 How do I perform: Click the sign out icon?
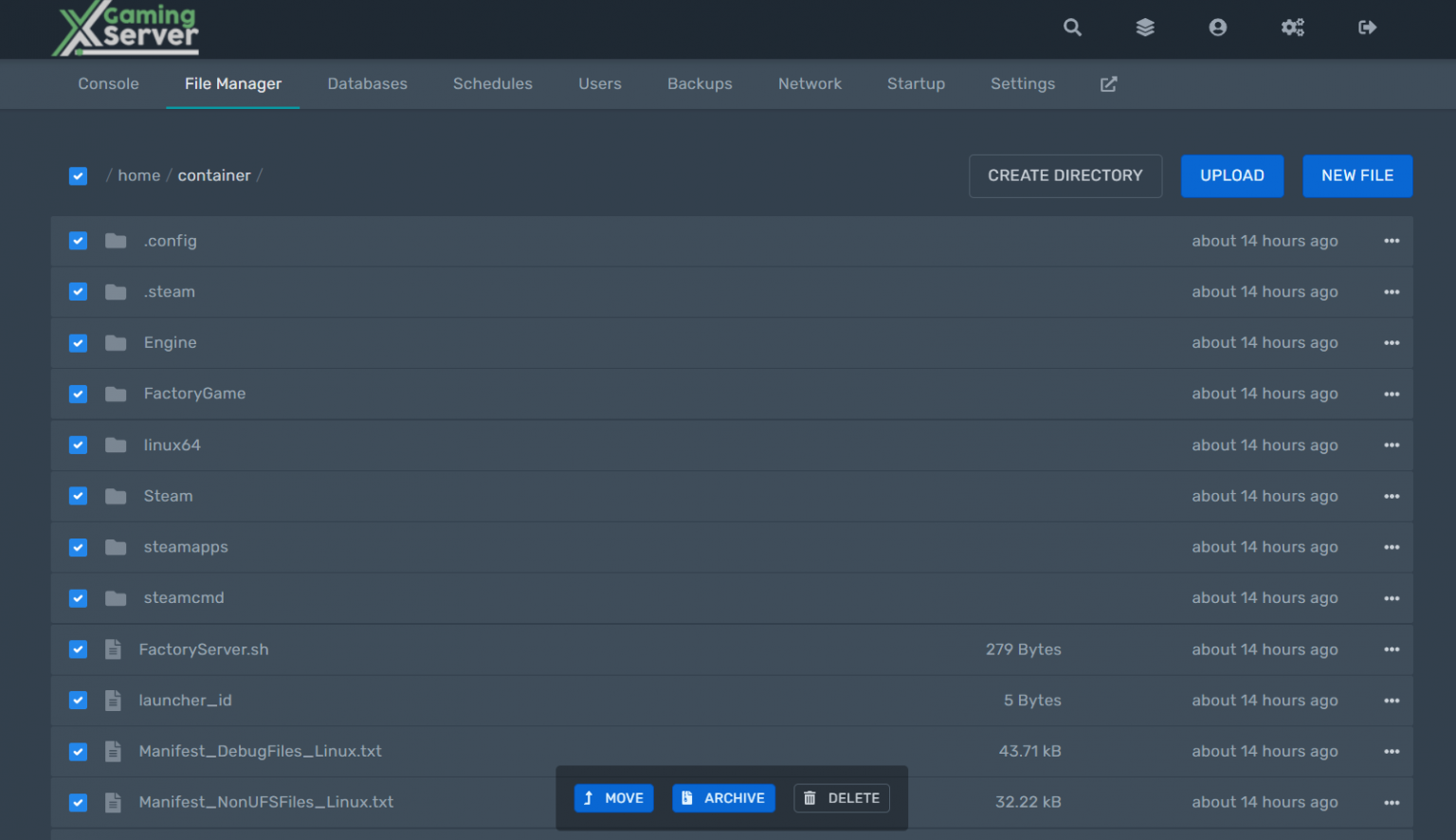click(1367, 27)
